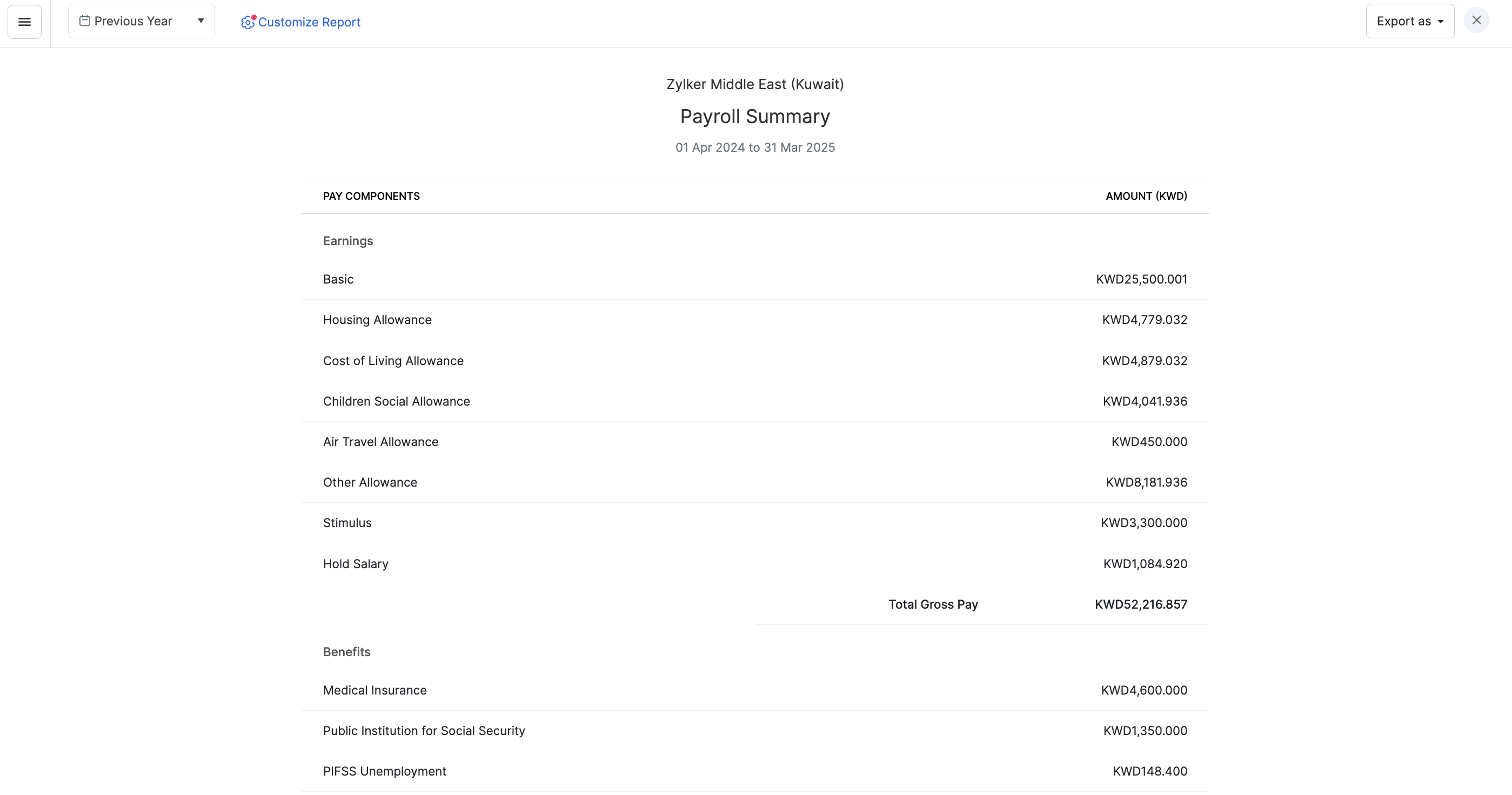The image size is (1512, 795).
Task: Close the report with X icon
Action: pos(1476,21)
